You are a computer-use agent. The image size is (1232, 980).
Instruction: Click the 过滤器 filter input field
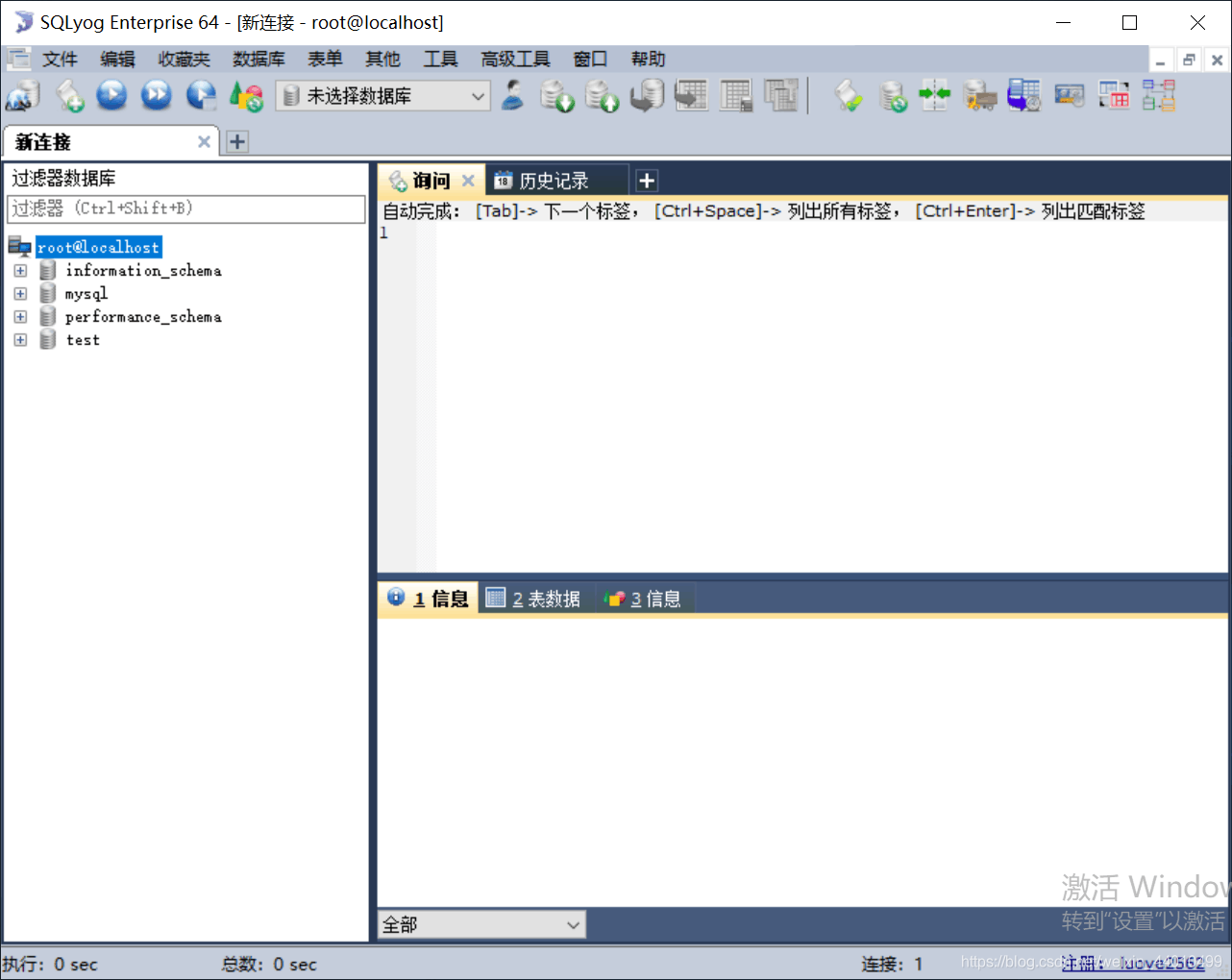186,208
